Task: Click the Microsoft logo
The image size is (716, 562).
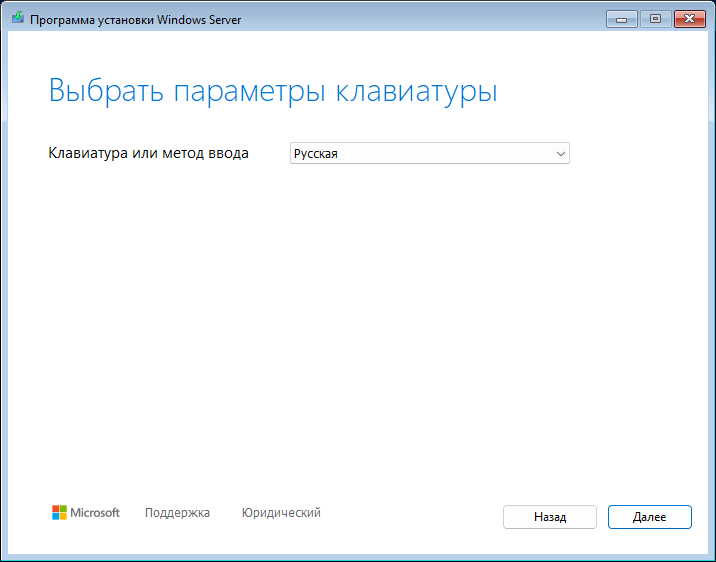Action: tap(86, 513)
